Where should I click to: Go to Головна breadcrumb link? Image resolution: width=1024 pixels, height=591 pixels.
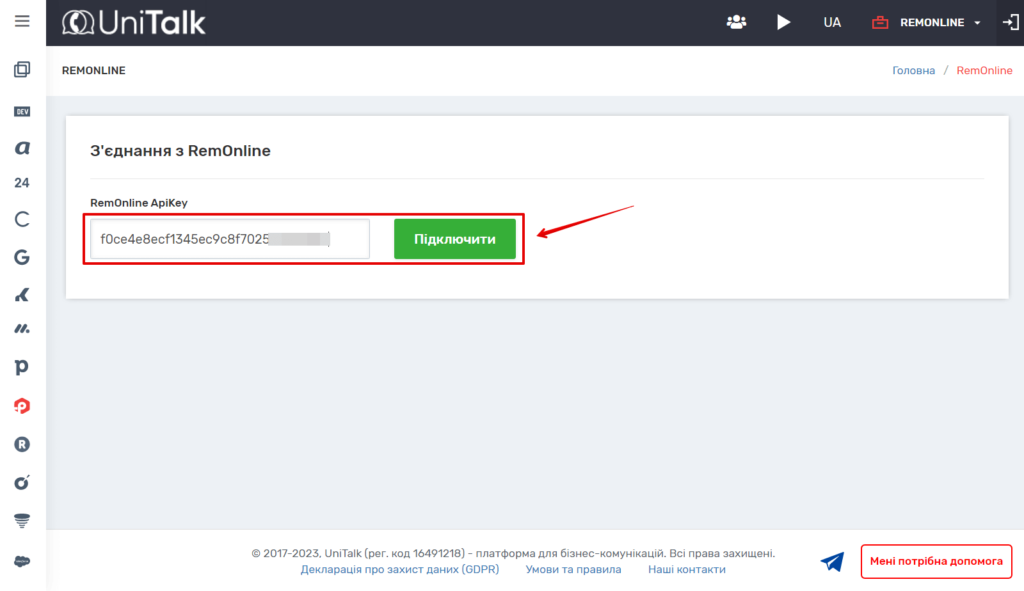pos(913,71)
